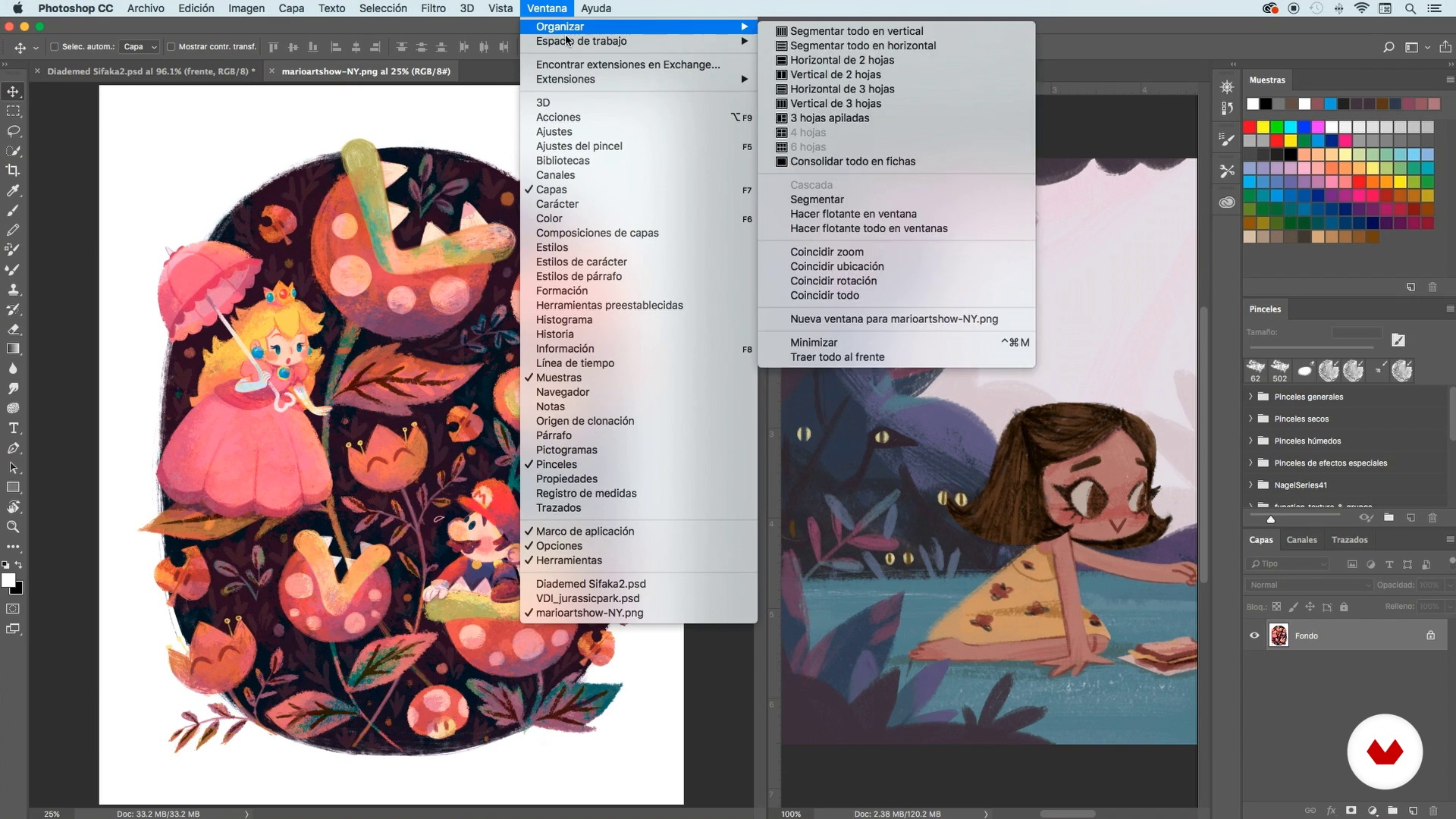Open macOS Spotlight search icon
This screenshot has height=819, width=1456.
pyautogui.click(x=1410, y=8)
